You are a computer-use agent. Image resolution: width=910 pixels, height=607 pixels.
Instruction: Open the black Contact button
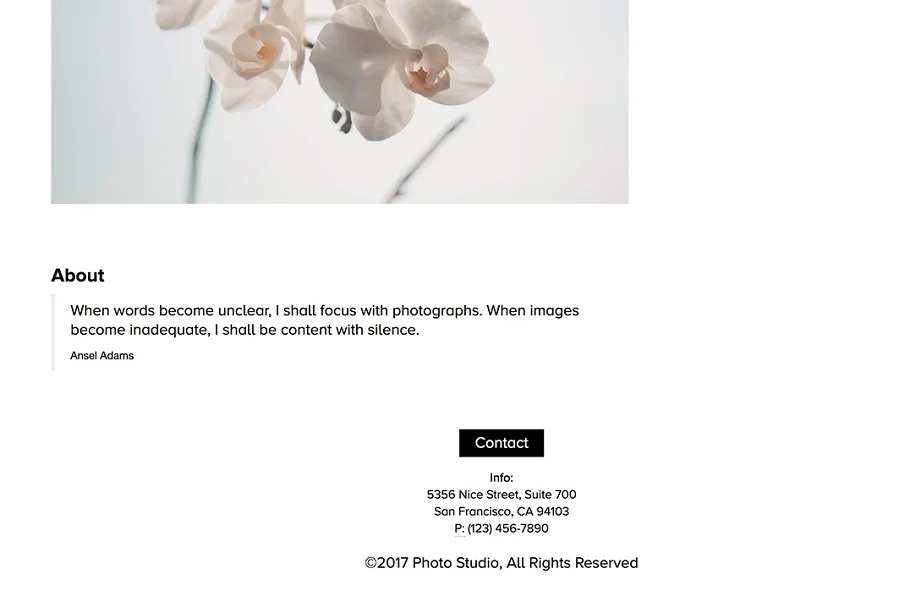click(x=501, y=443)
